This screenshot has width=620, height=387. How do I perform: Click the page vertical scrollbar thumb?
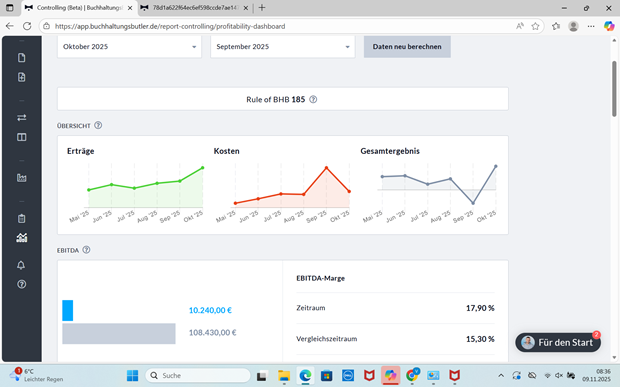tap(614, 89)
